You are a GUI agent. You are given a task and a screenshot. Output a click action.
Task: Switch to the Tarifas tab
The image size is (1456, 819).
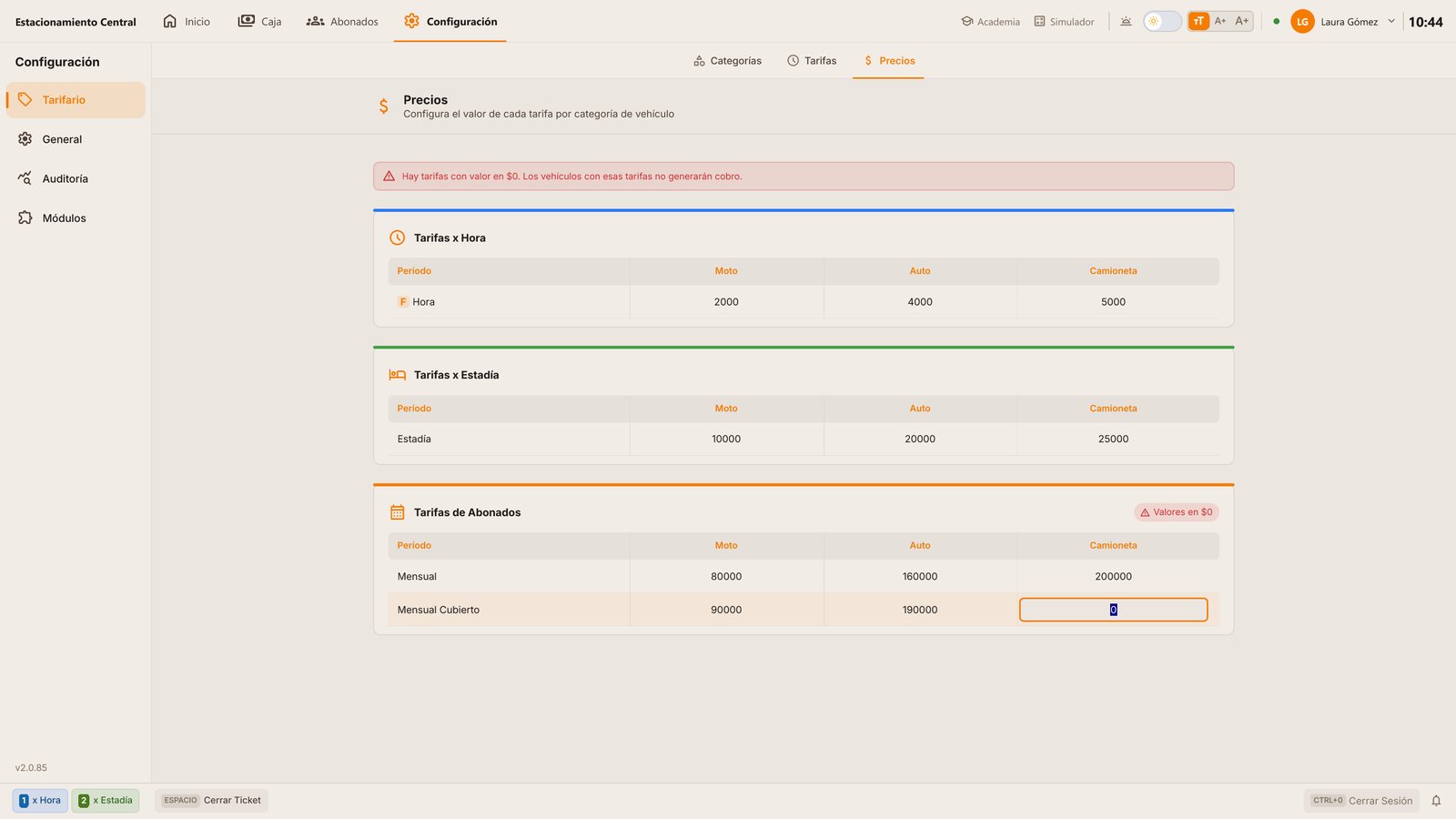tap(812, 61)
